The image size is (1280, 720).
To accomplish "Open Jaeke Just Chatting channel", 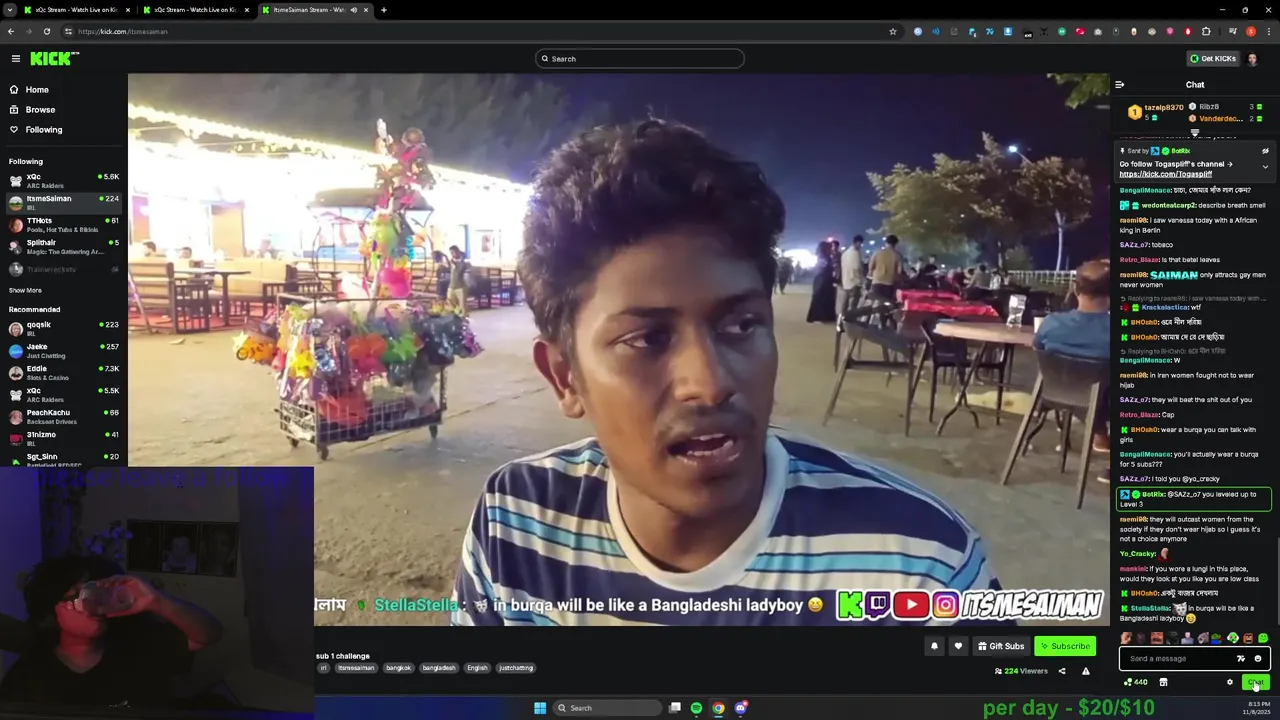I will tap(64, 351).
